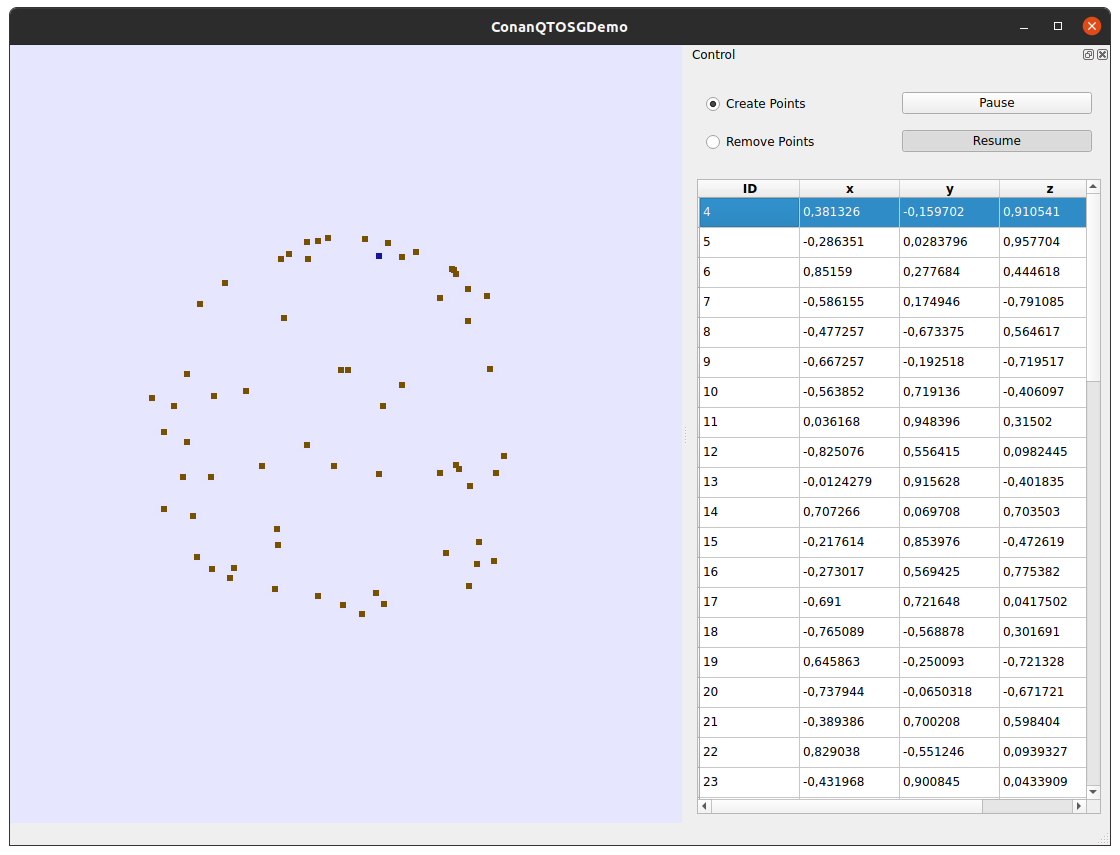
Task: Select the highlighted row with ID 4
Action: (x=892, y=212)
